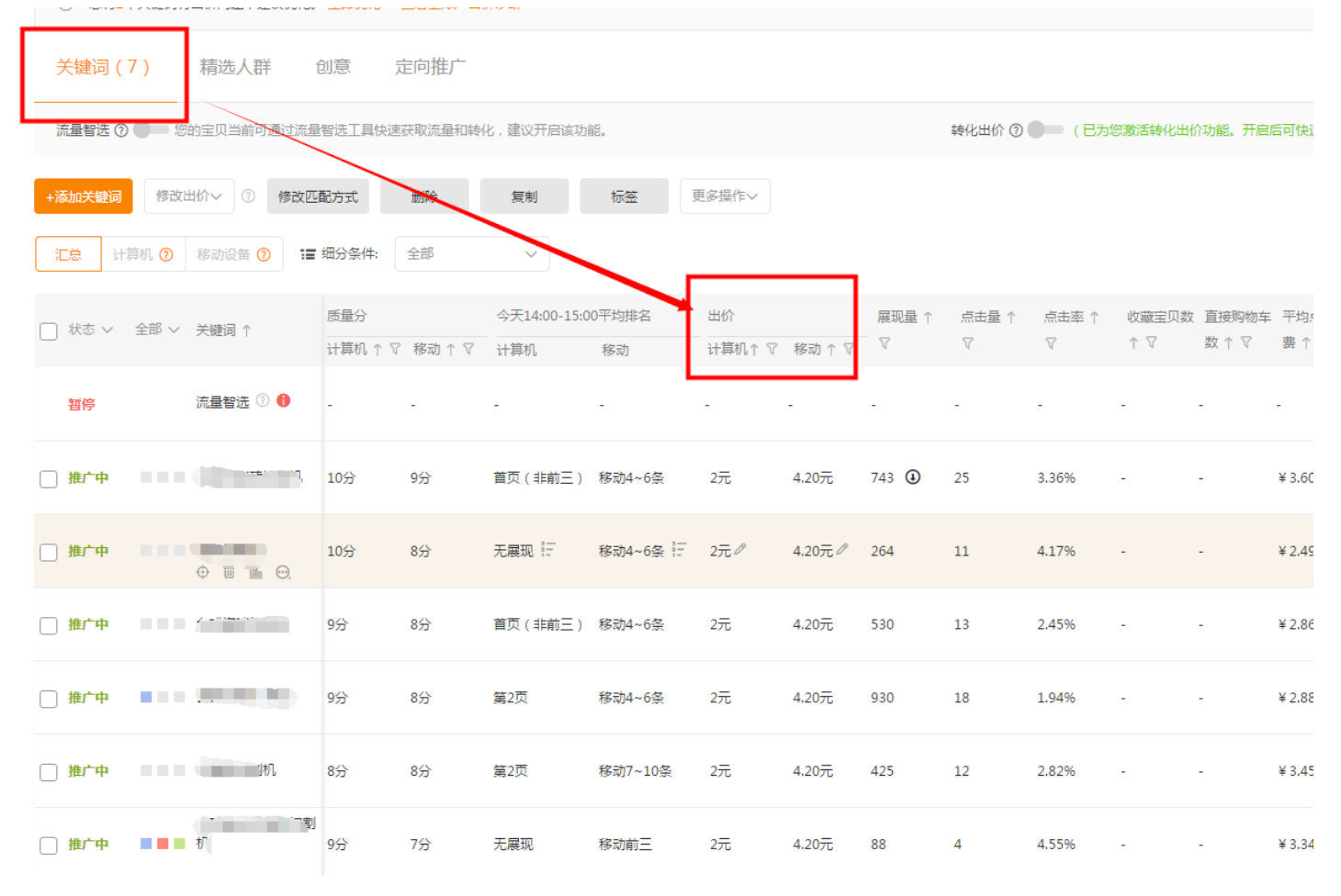The height and width of the screenshot is (896, 1341).
Task: Click red info icon in 流量智选 row
Action: pos(284,400)
